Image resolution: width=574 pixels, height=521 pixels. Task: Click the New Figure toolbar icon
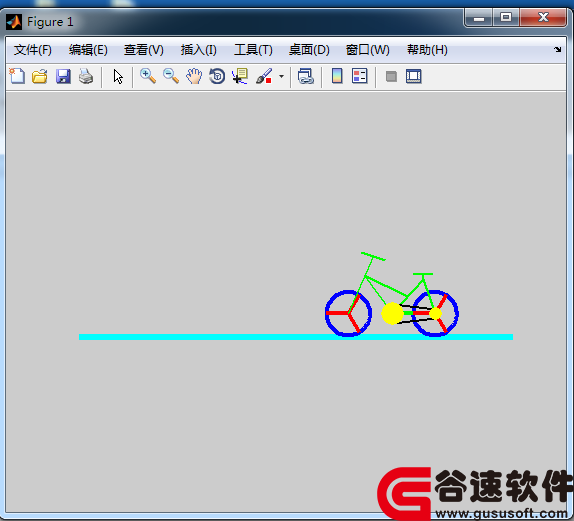(17, 77)
